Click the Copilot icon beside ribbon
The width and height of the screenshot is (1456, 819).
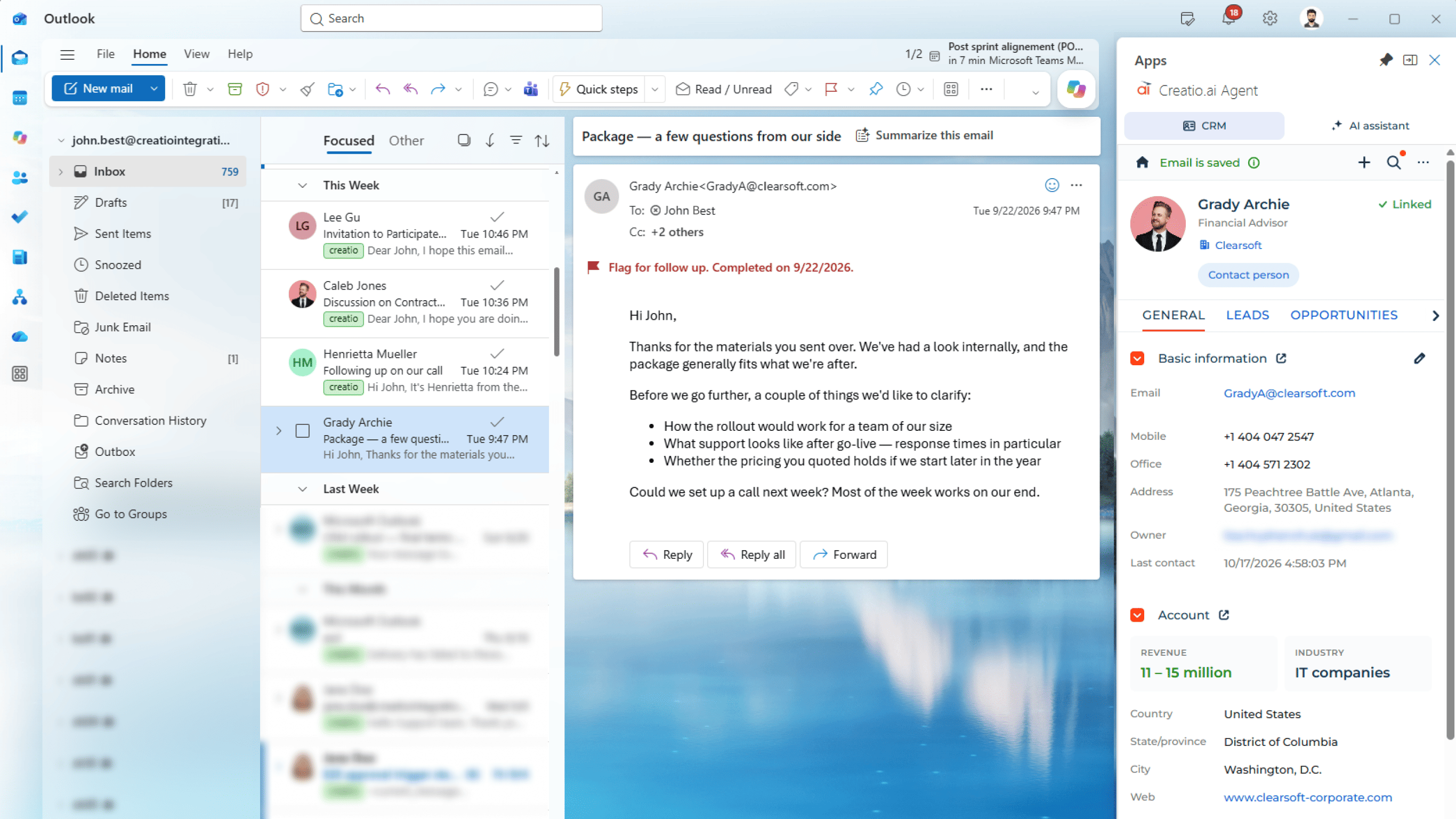click(1075, 89)
